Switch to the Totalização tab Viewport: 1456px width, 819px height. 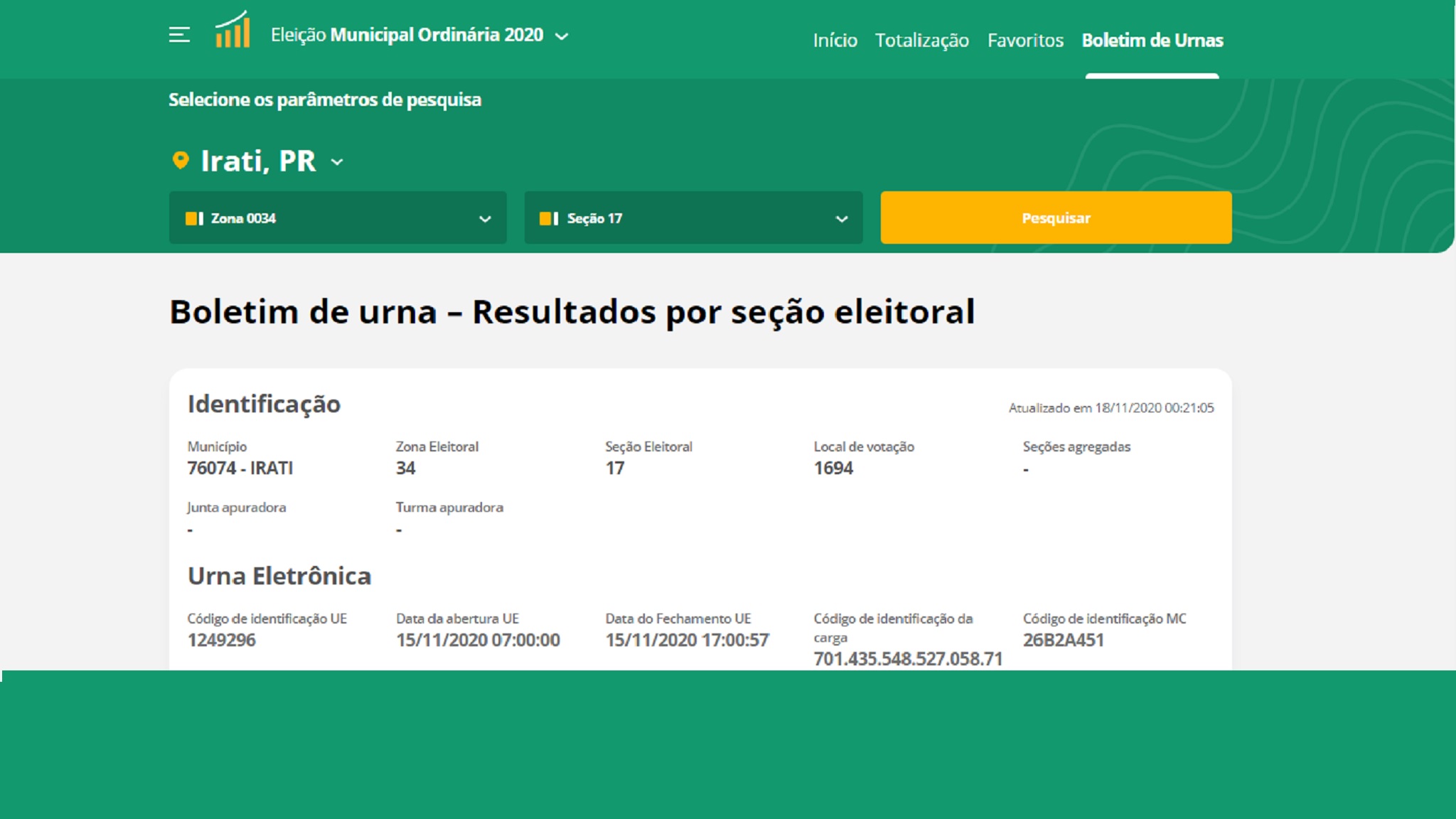tap(921, 41)
